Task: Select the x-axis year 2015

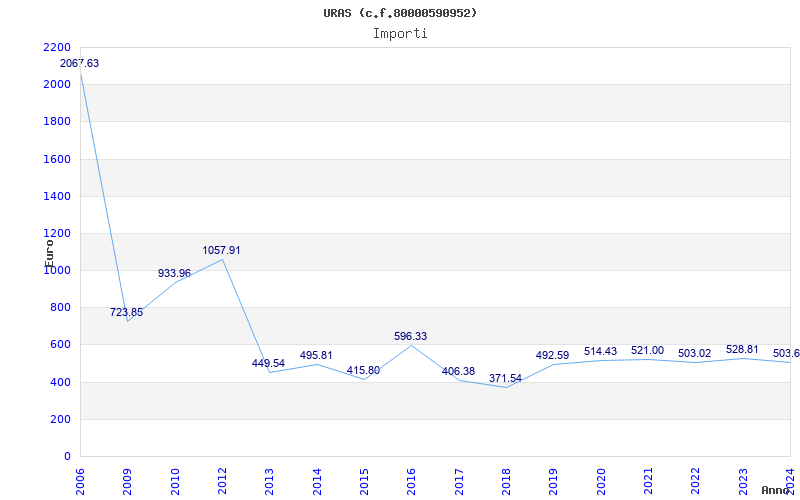Action: pyautogui.click(x=364, y=482)
